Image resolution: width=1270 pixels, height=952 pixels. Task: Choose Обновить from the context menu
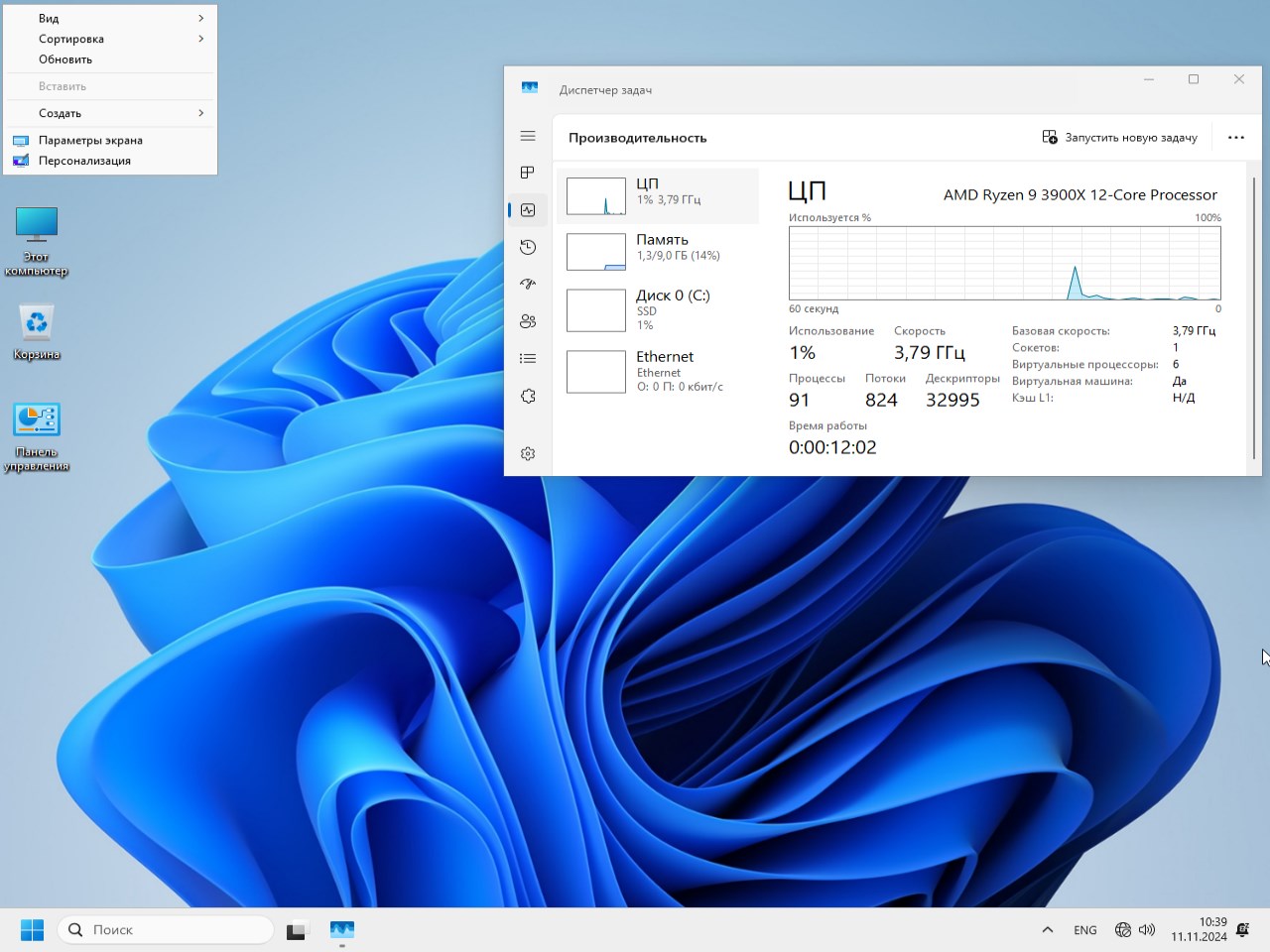[x=110, y=59]
